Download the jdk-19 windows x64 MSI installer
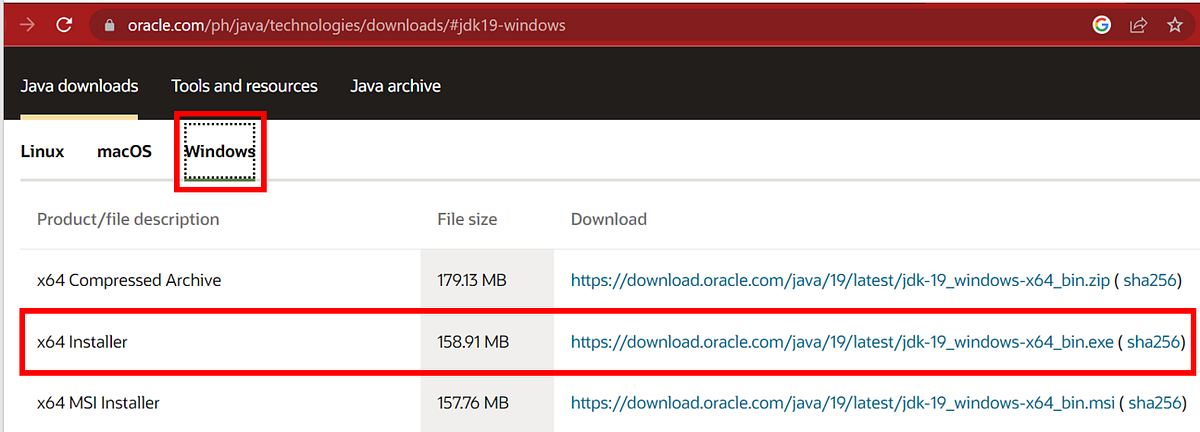Image resolution: width=1200 pixels, height=432 pixels. pos(841,404)
